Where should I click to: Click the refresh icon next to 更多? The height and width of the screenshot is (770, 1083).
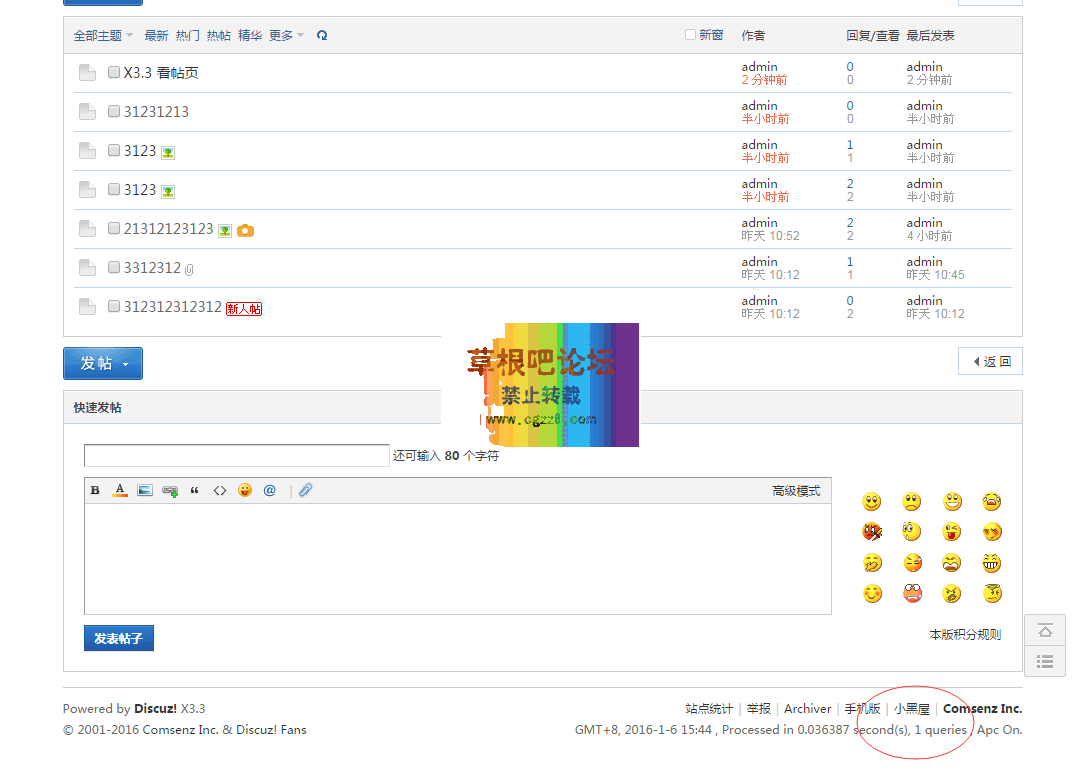(322, 35)
